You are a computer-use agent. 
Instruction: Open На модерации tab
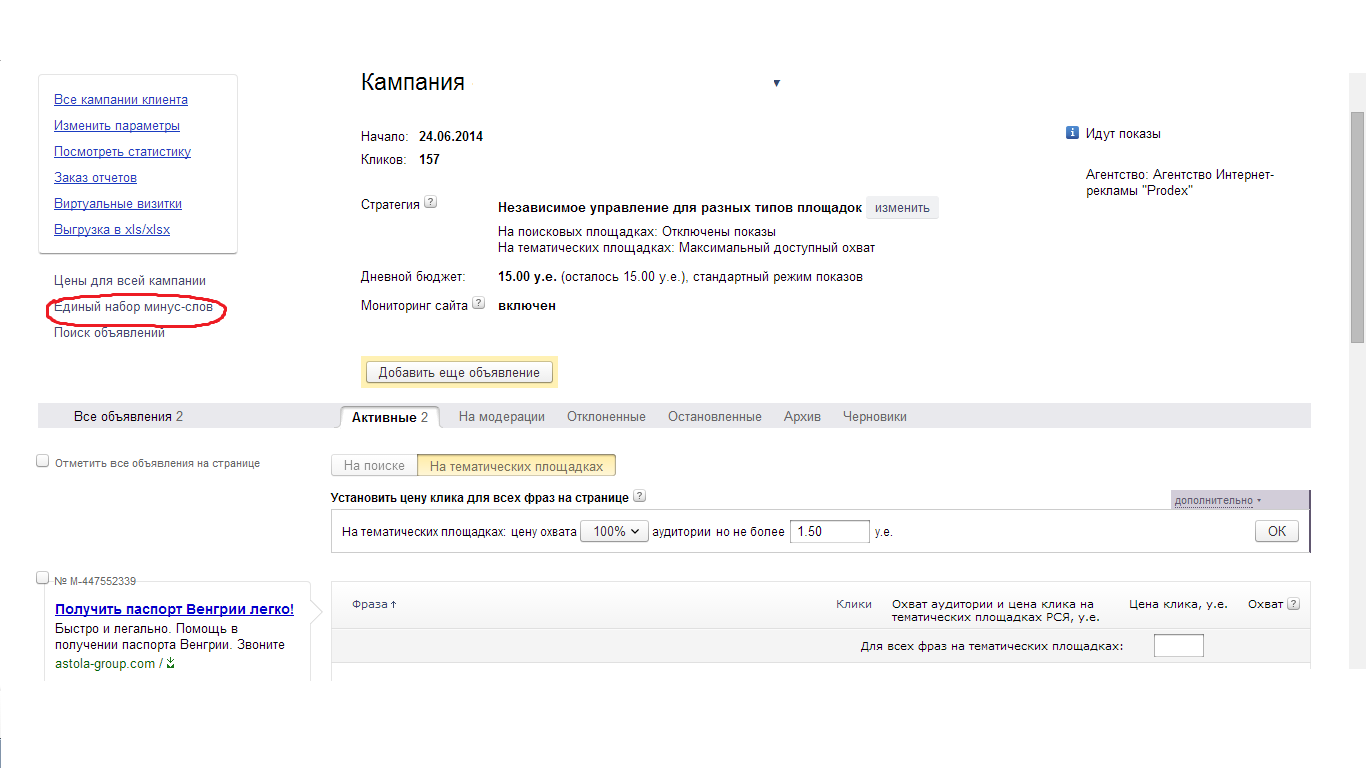(x=502, y=417)
